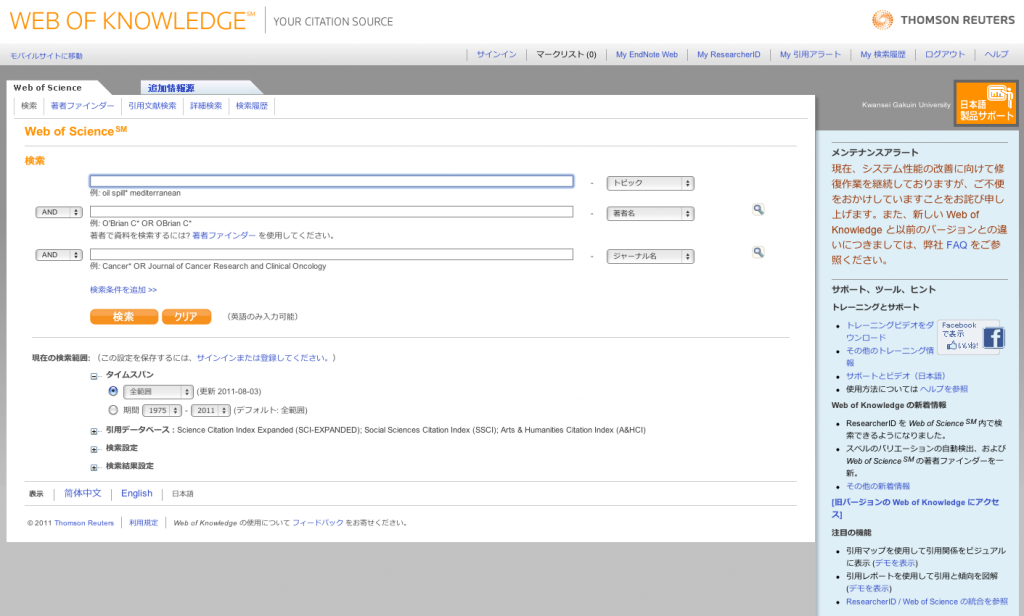Open その他の新着情報 link

tap(878, 487)
